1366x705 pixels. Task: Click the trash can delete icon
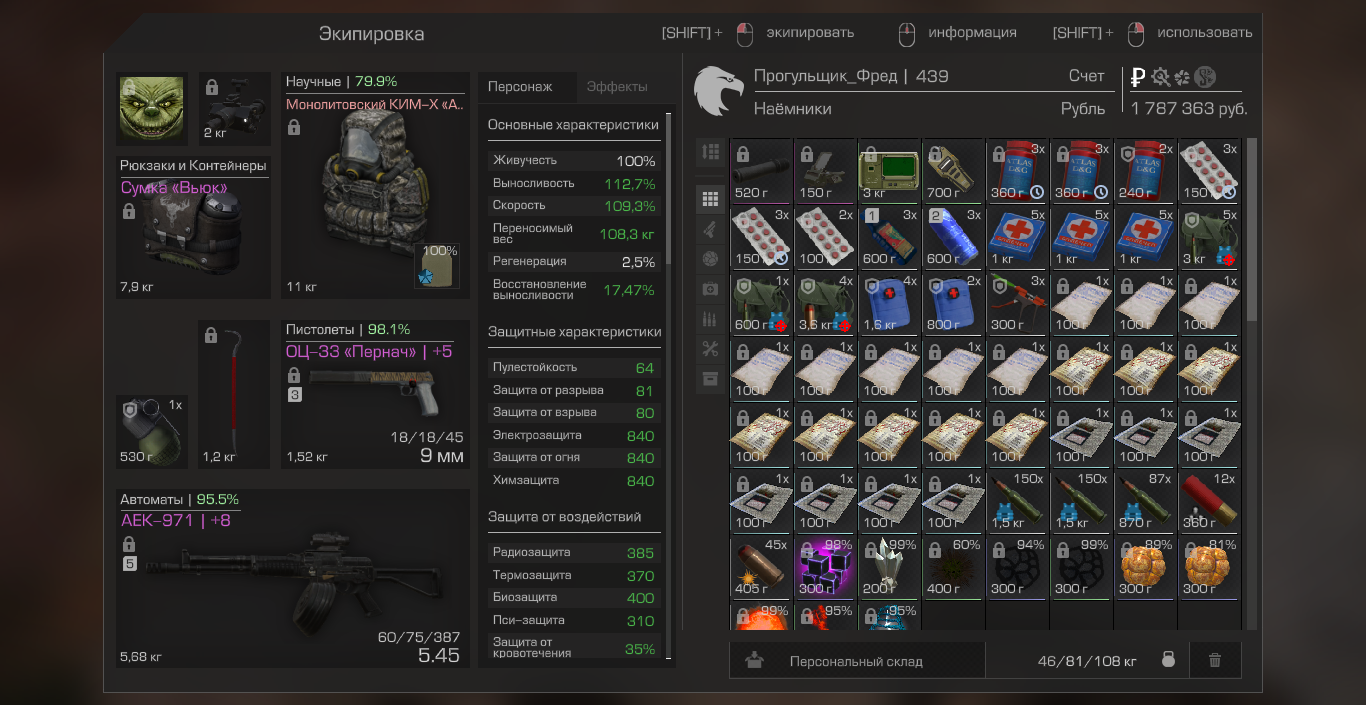tap(1215, 660)
